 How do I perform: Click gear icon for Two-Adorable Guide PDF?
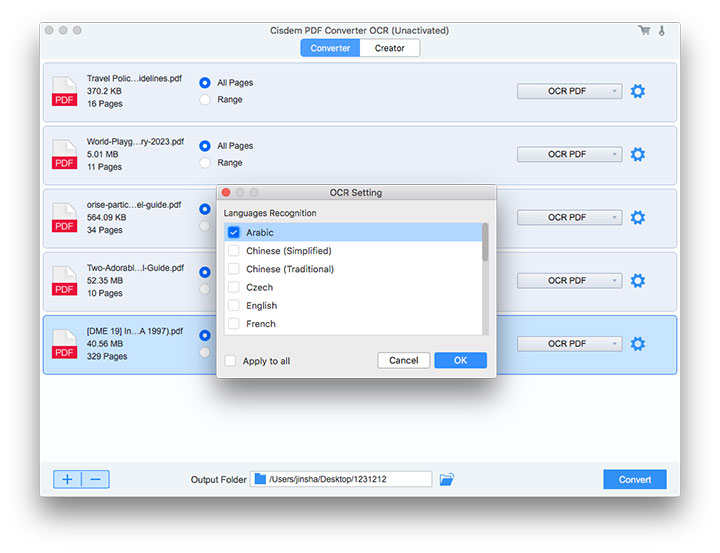[637, 280]
